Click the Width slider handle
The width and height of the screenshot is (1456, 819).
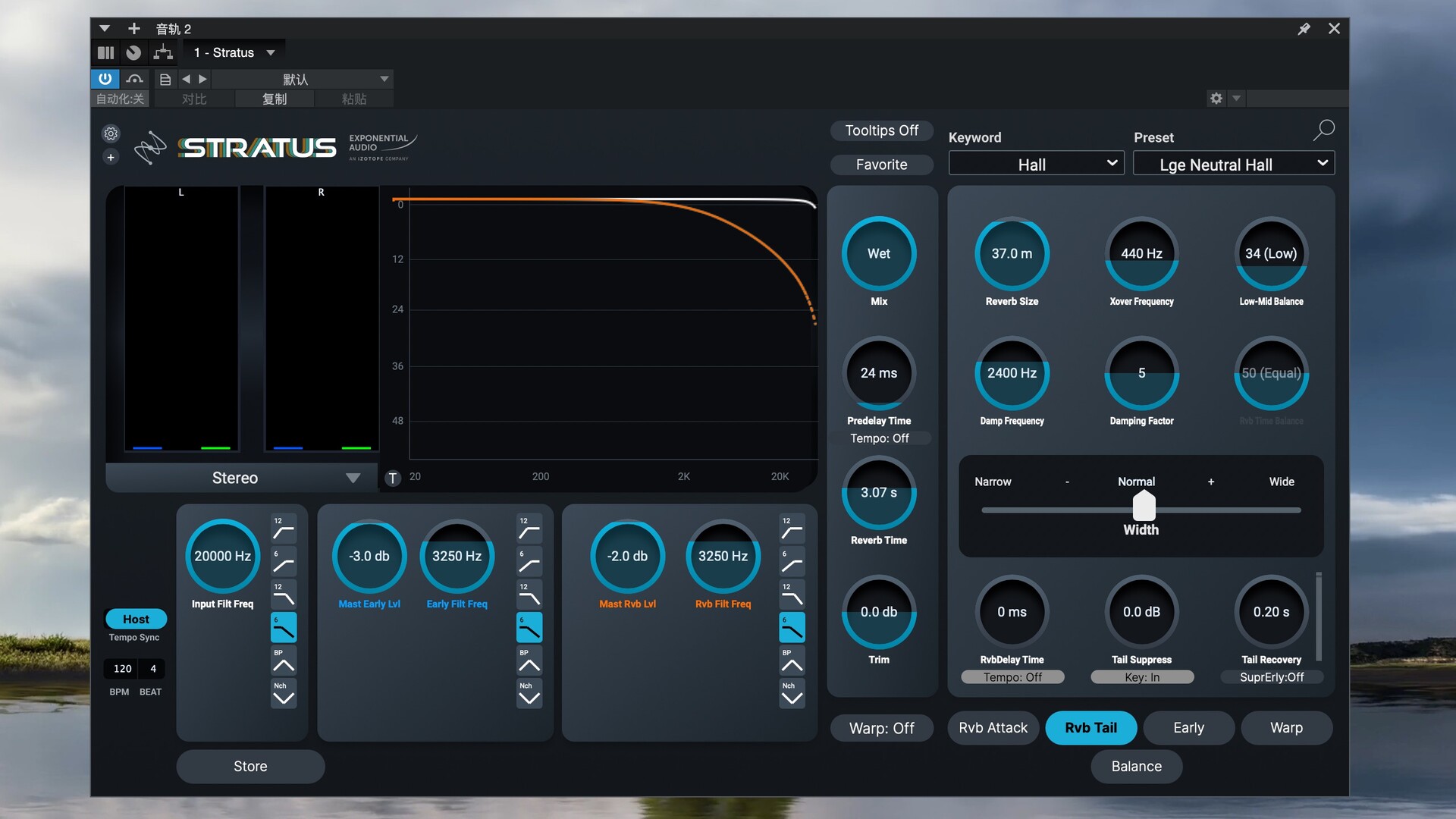[1144, 506]
